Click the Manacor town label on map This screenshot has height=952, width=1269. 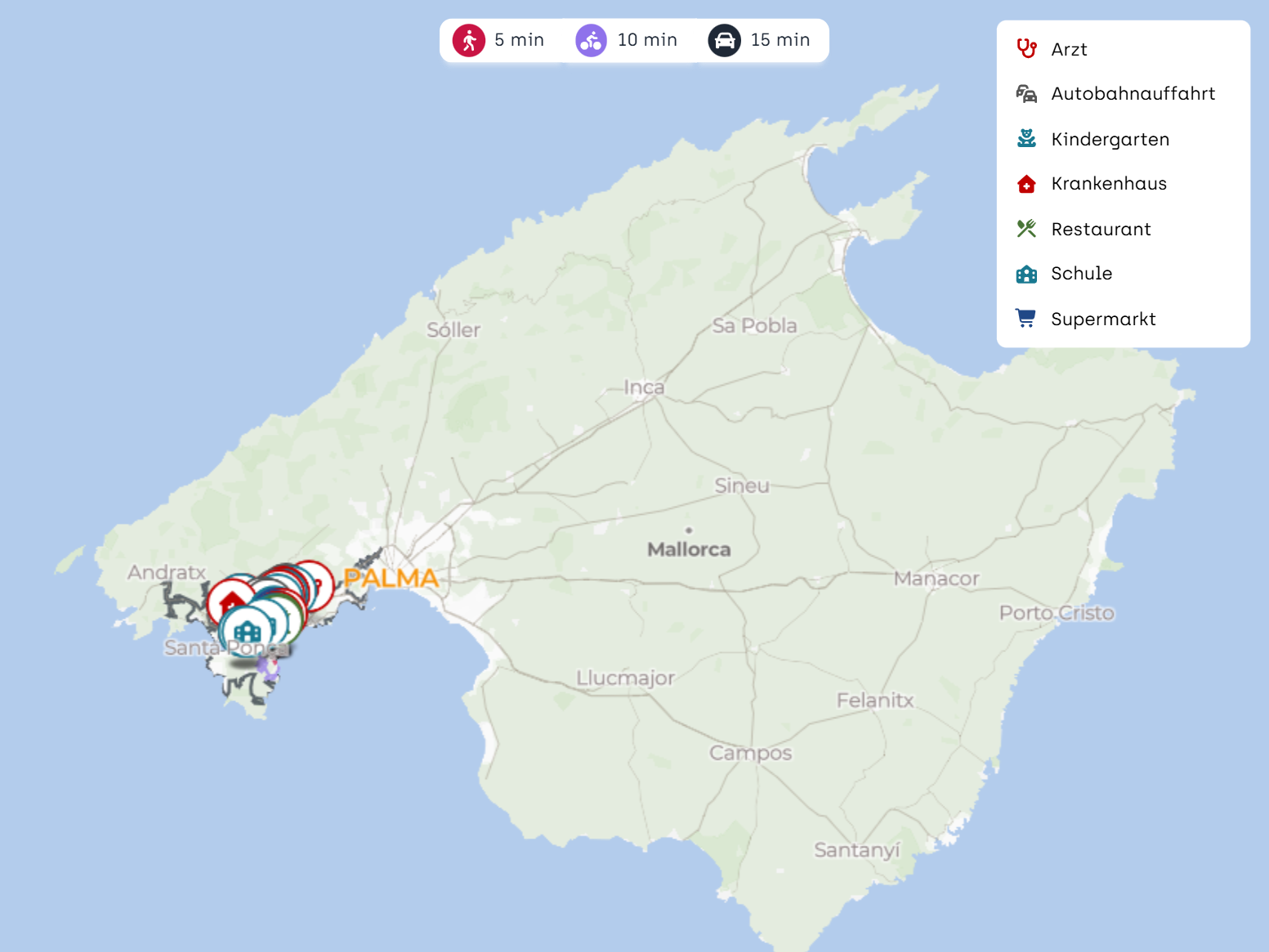(936, 579)
